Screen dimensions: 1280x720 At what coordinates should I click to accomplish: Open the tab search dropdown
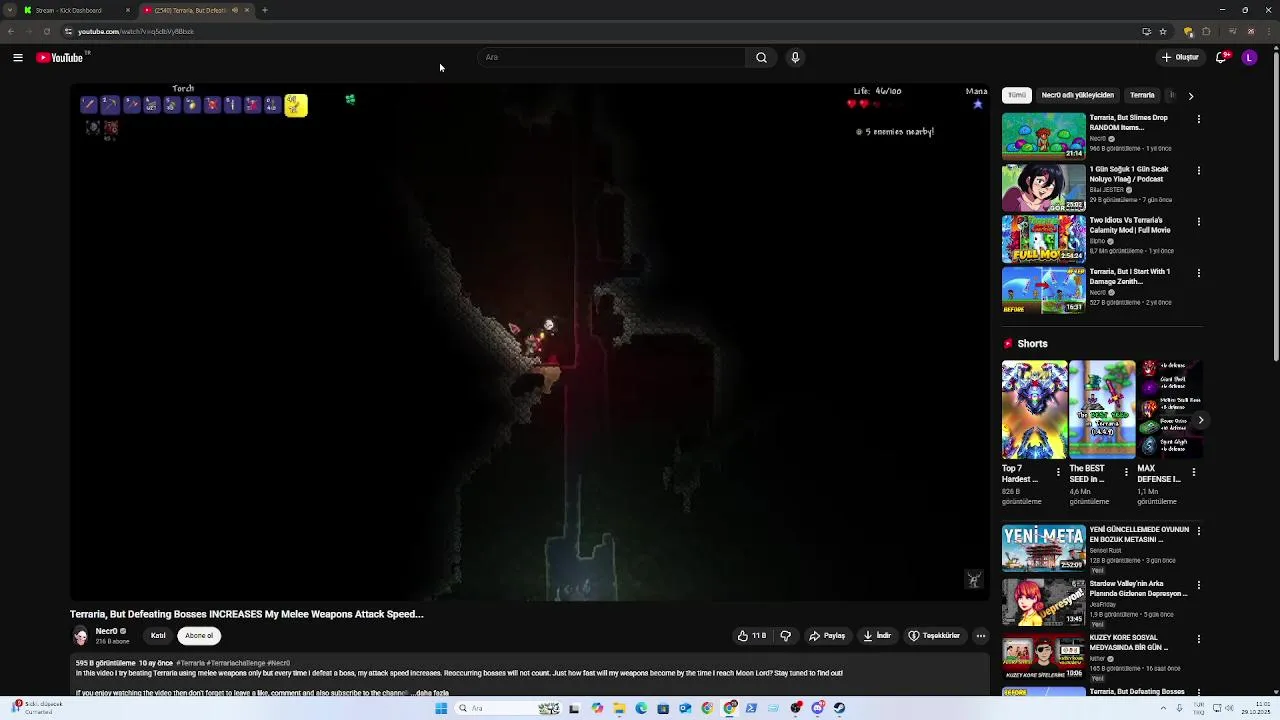pos(8,10)
